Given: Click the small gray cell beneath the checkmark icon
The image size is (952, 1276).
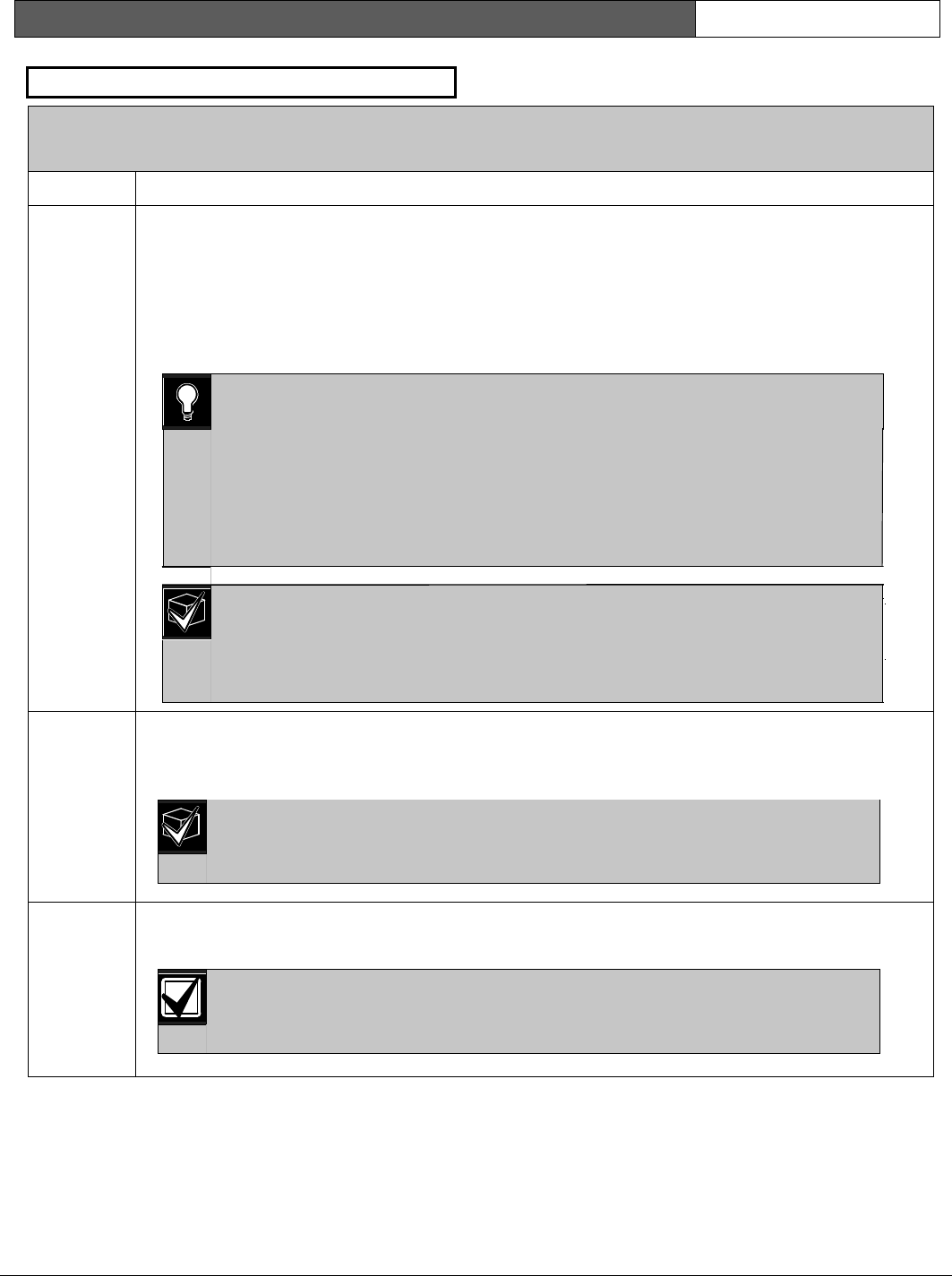Looking at the screenshot, I should [x=183, y=1039].
